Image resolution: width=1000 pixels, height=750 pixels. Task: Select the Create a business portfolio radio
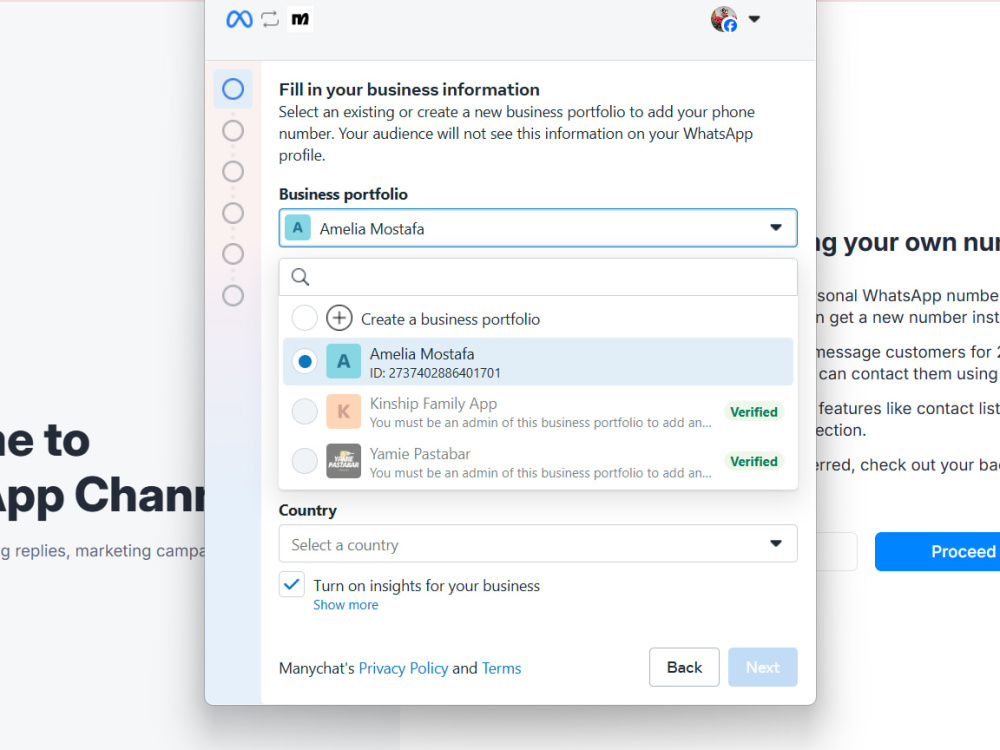(304, 318)
